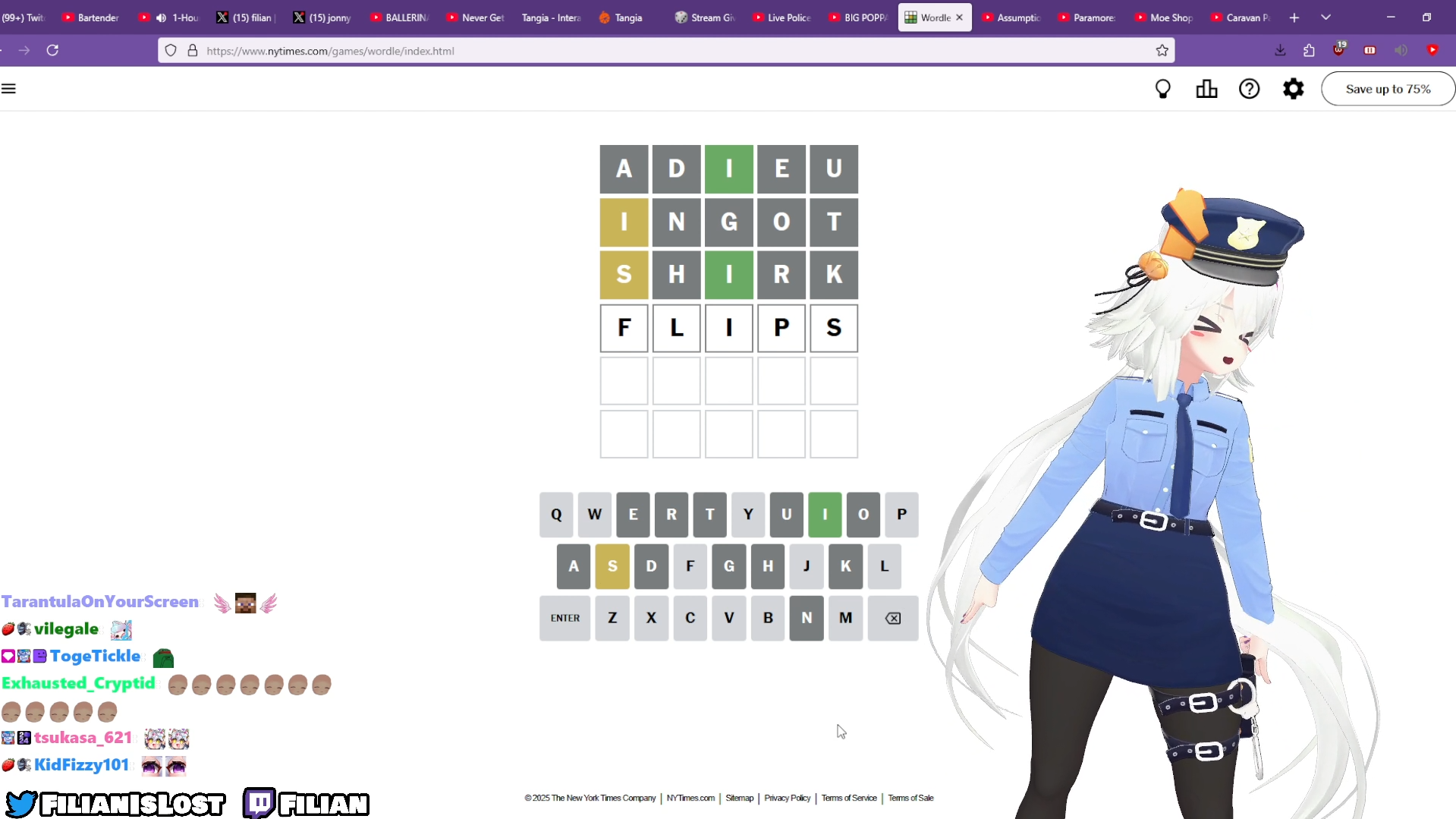Switch to the Live Police tab
The height and width of the screenshot is (819, 1456).
click(781, 17)
